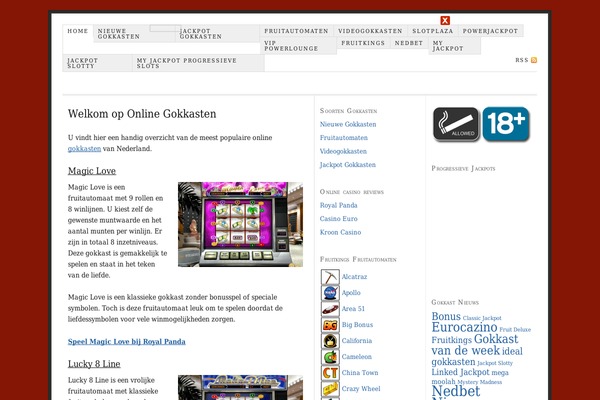Viewport: 600px width, 400px height.
Task: Click the RSS text link
Action: pyautogui.click(x=522, y=60)
